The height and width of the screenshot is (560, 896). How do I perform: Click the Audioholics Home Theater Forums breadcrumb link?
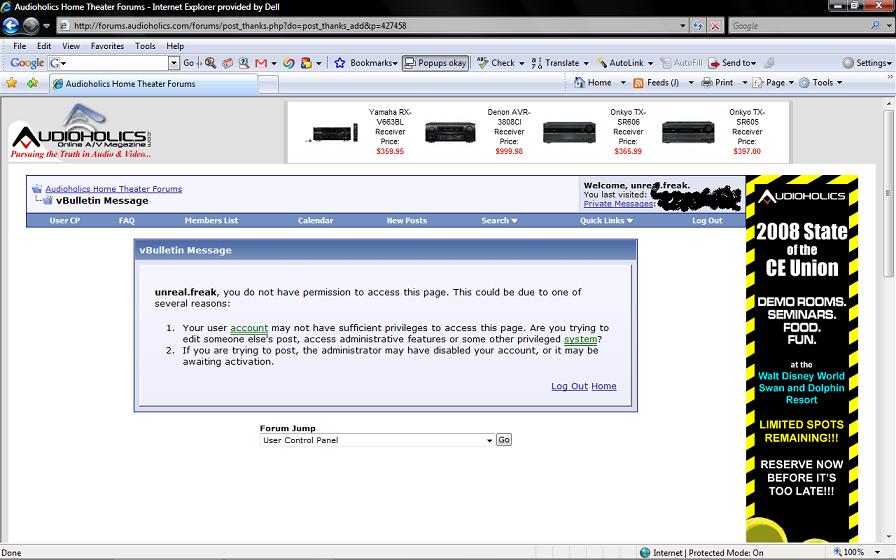[114, 189]
